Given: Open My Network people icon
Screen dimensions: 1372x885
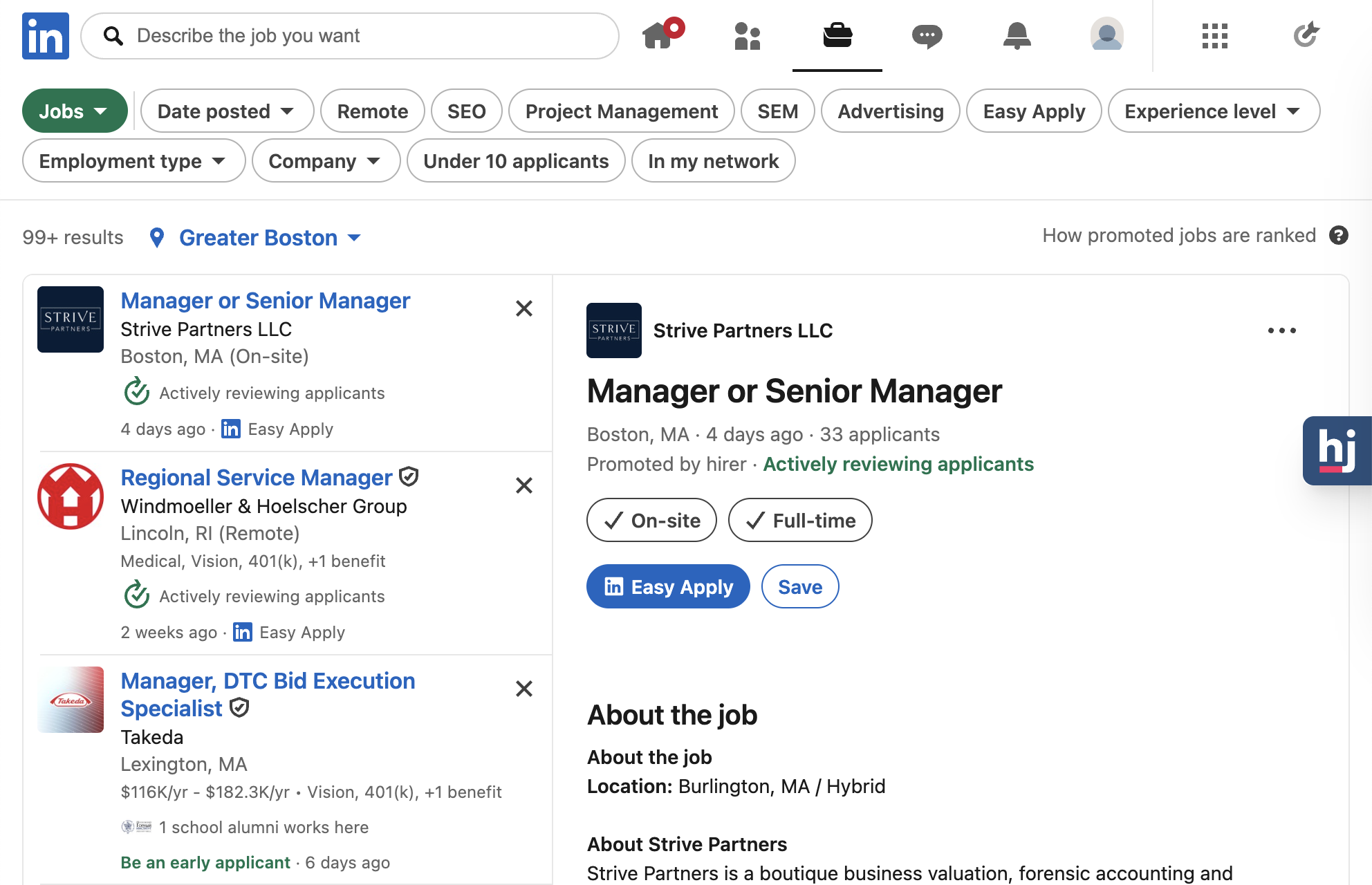Looking at the screenshot, I should [748, 35].
